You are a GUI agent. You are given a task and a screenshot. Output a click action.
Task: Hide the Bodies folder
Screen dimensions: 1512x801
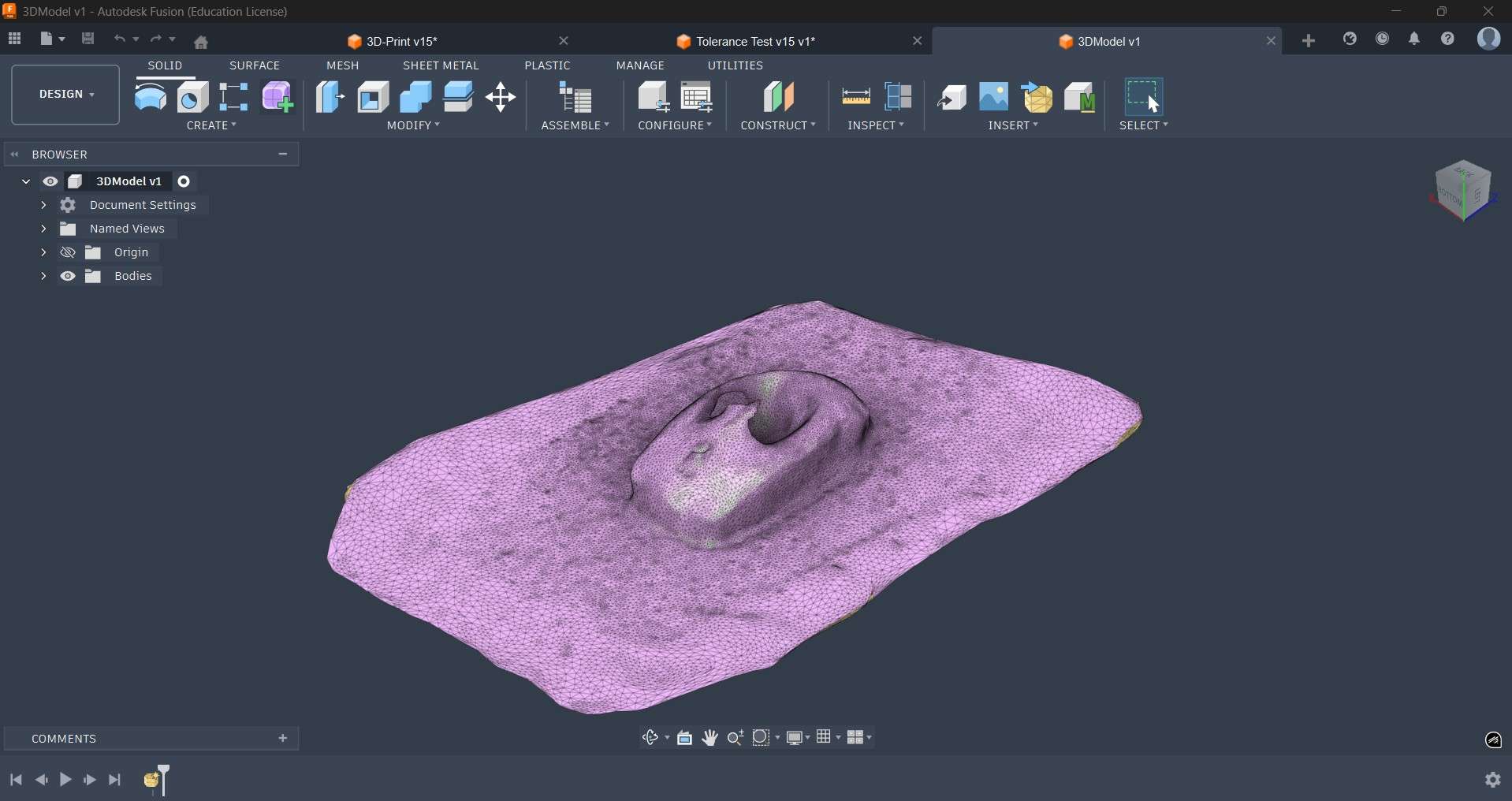click(x=68, y=276)
